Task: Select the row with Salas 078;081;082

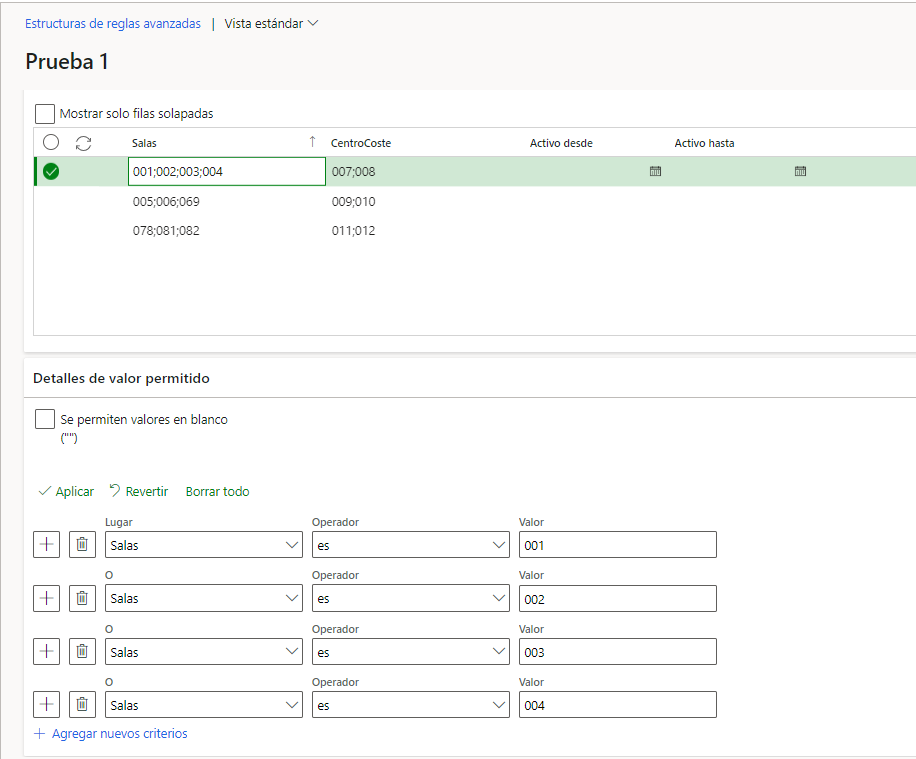Action: 166,231
